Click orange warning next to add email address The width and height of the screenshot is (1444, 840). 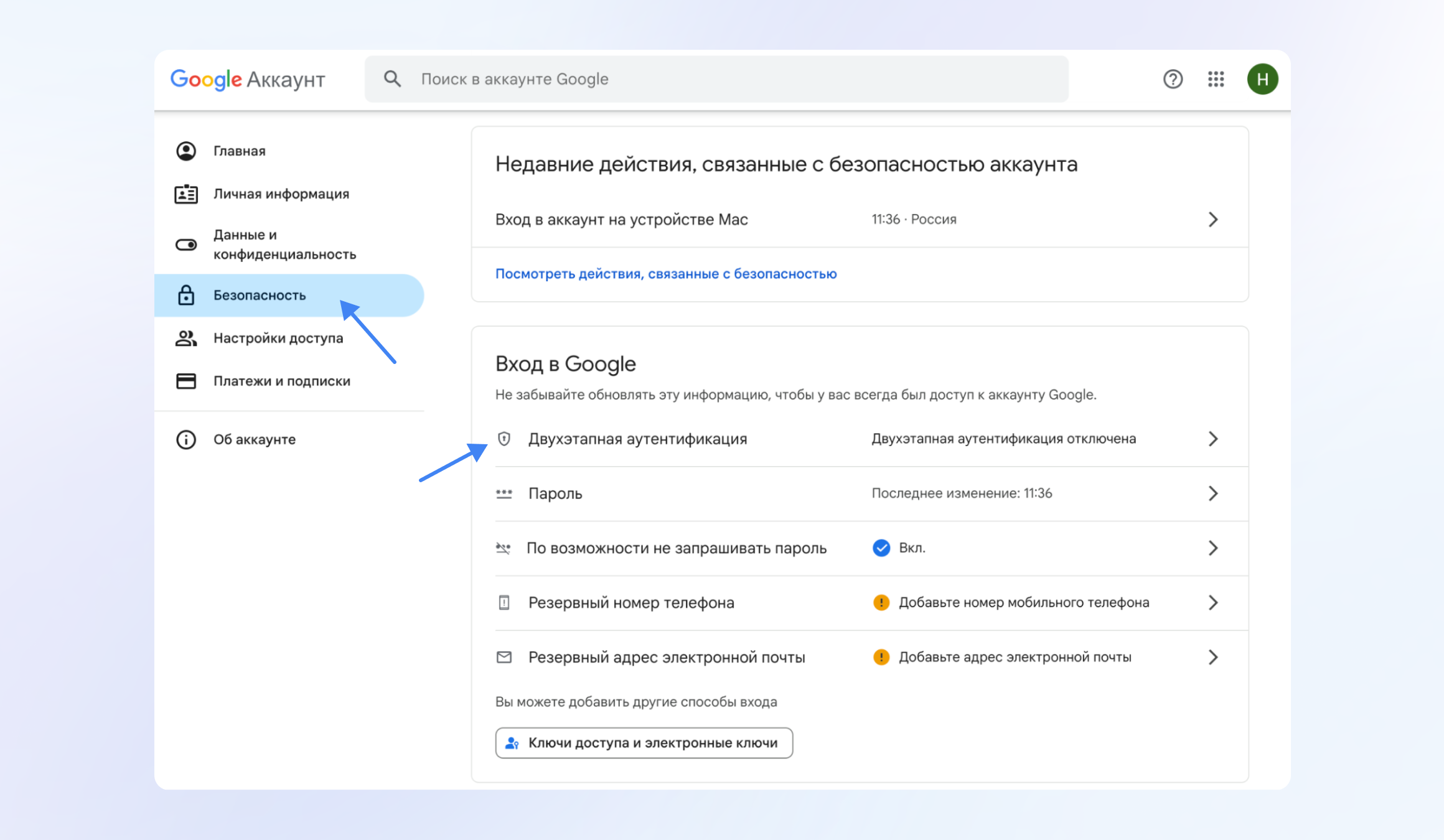[x=881, y=657]
